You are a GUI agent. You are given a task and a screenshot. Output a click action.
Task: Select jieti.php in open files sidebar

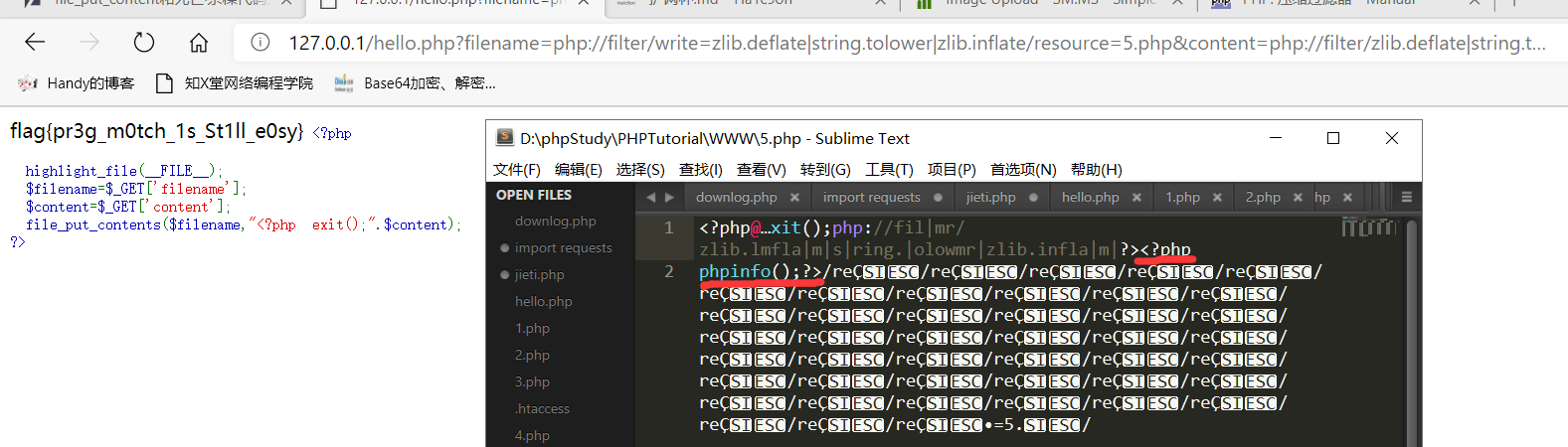[540, 274]
